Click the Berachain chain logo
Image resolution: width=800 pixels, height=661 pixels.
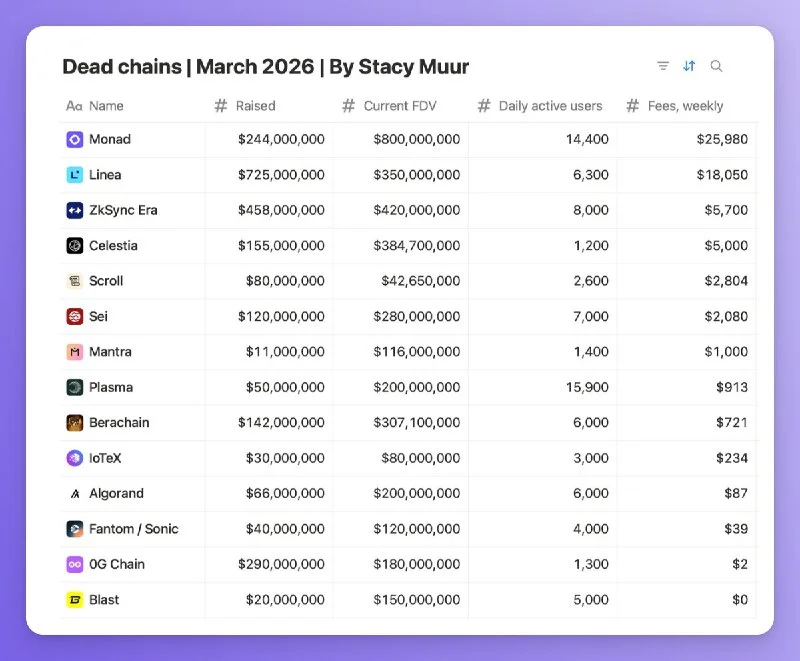(x=75, y=422)
